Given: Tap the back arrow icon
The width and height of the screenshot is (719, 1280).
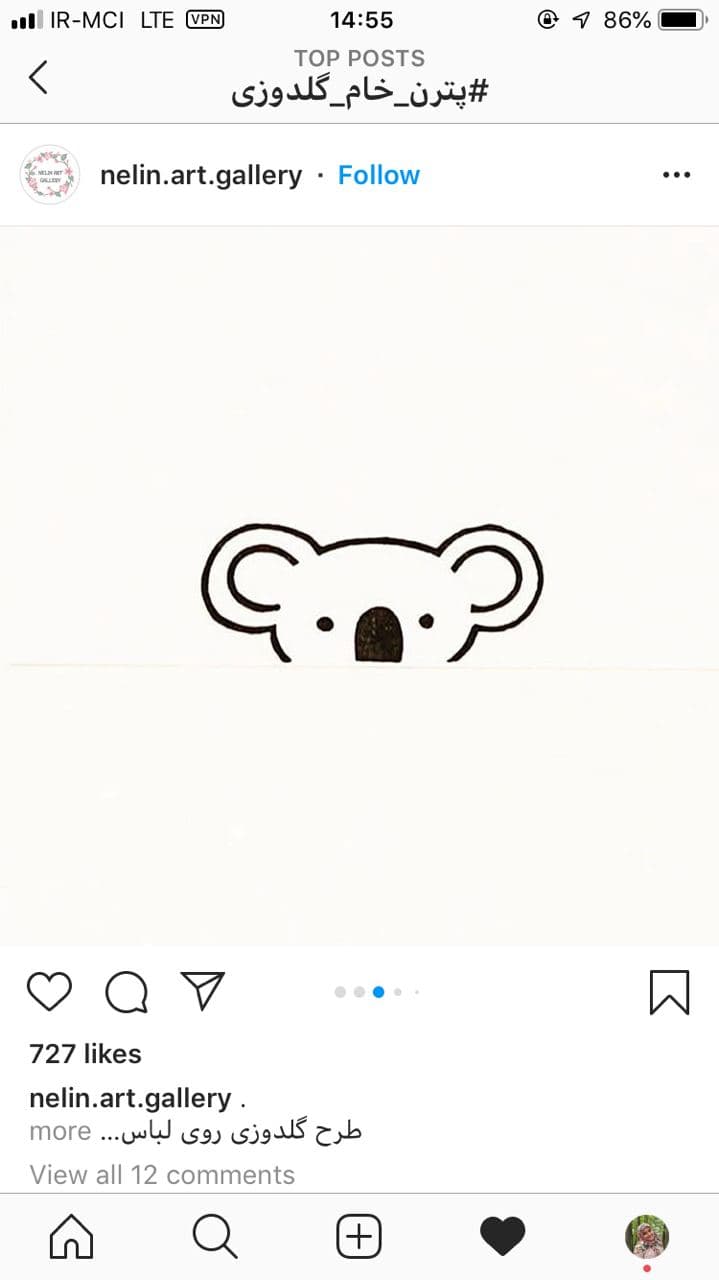Looking at the screenshot, I should point(38,77).
